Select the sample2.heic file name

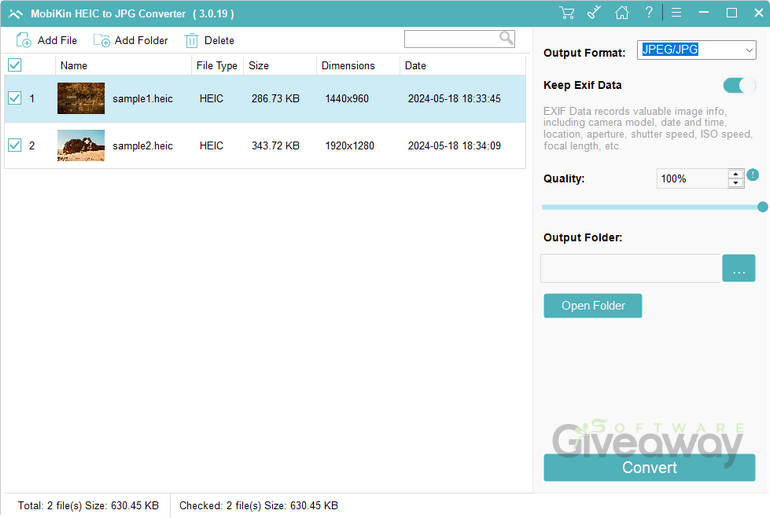coord(142,146)
